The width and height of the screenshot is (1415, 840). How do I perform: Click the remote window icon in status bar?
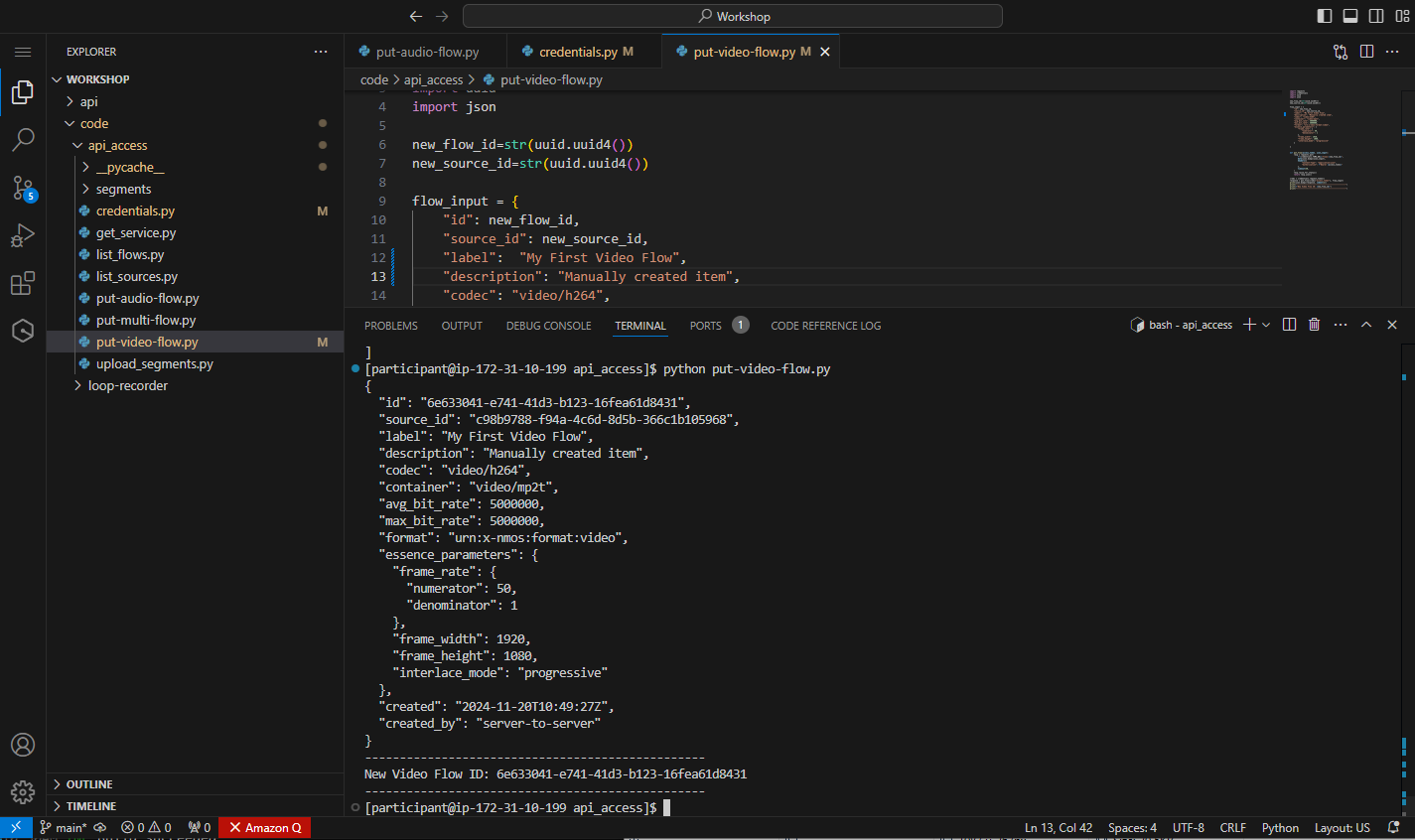(16, 828)
